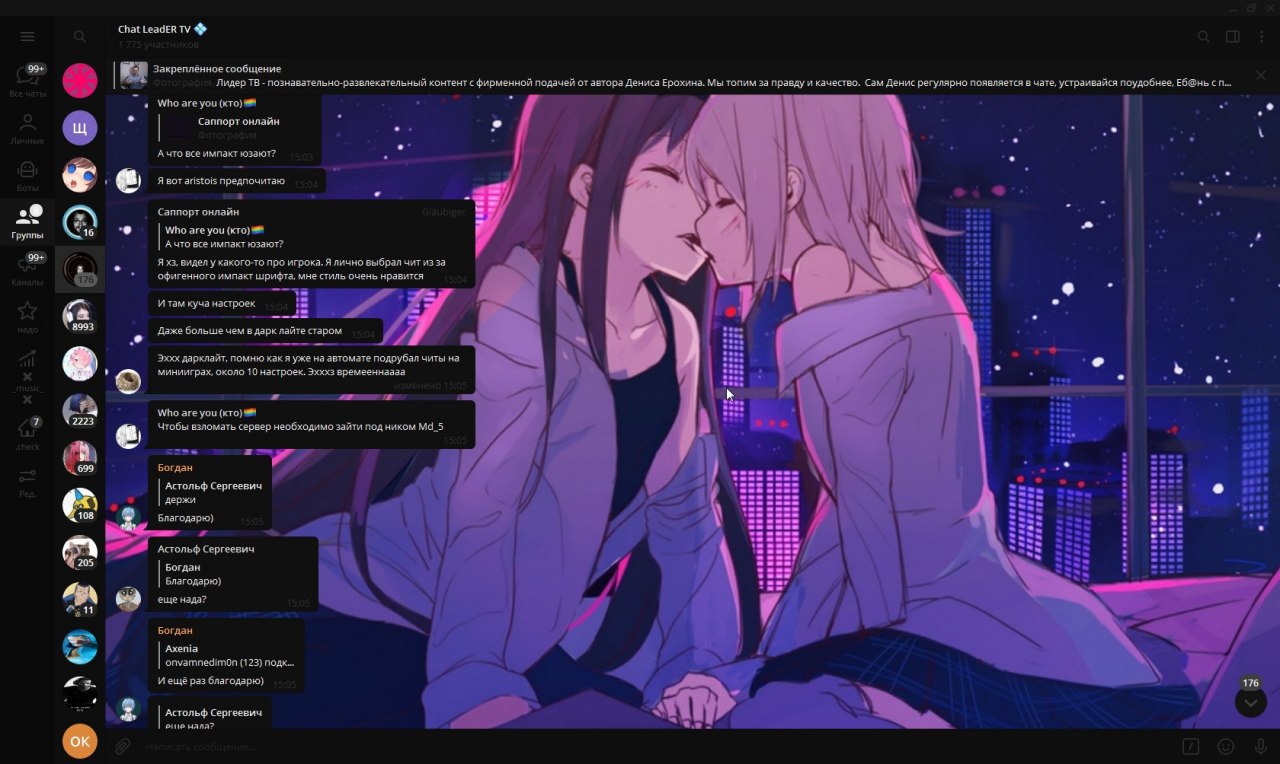The height and width of the screenshot is (764, 1280).
Task: Click the avatar beside 'еще нада?' message
Action: pos(128,598)
